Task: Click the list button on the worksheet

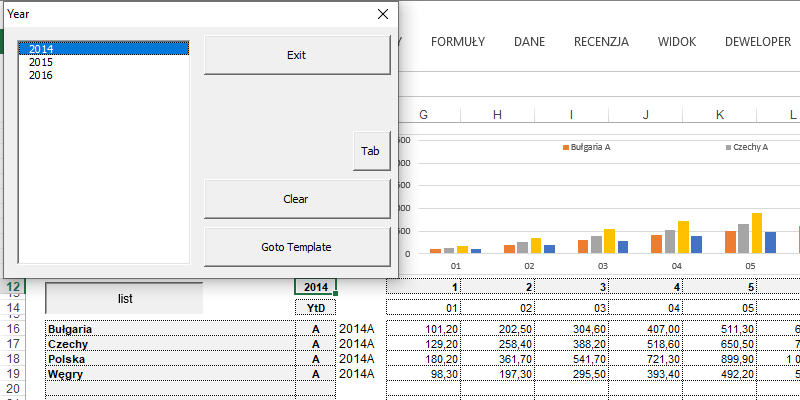Action: 125,298
